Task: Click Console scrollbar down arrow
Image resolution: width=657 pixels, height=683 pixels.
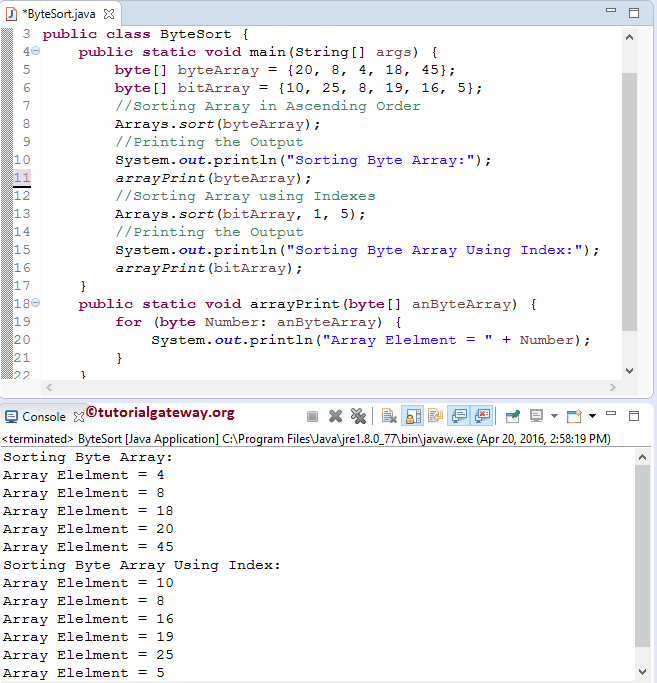Action: 642,671
